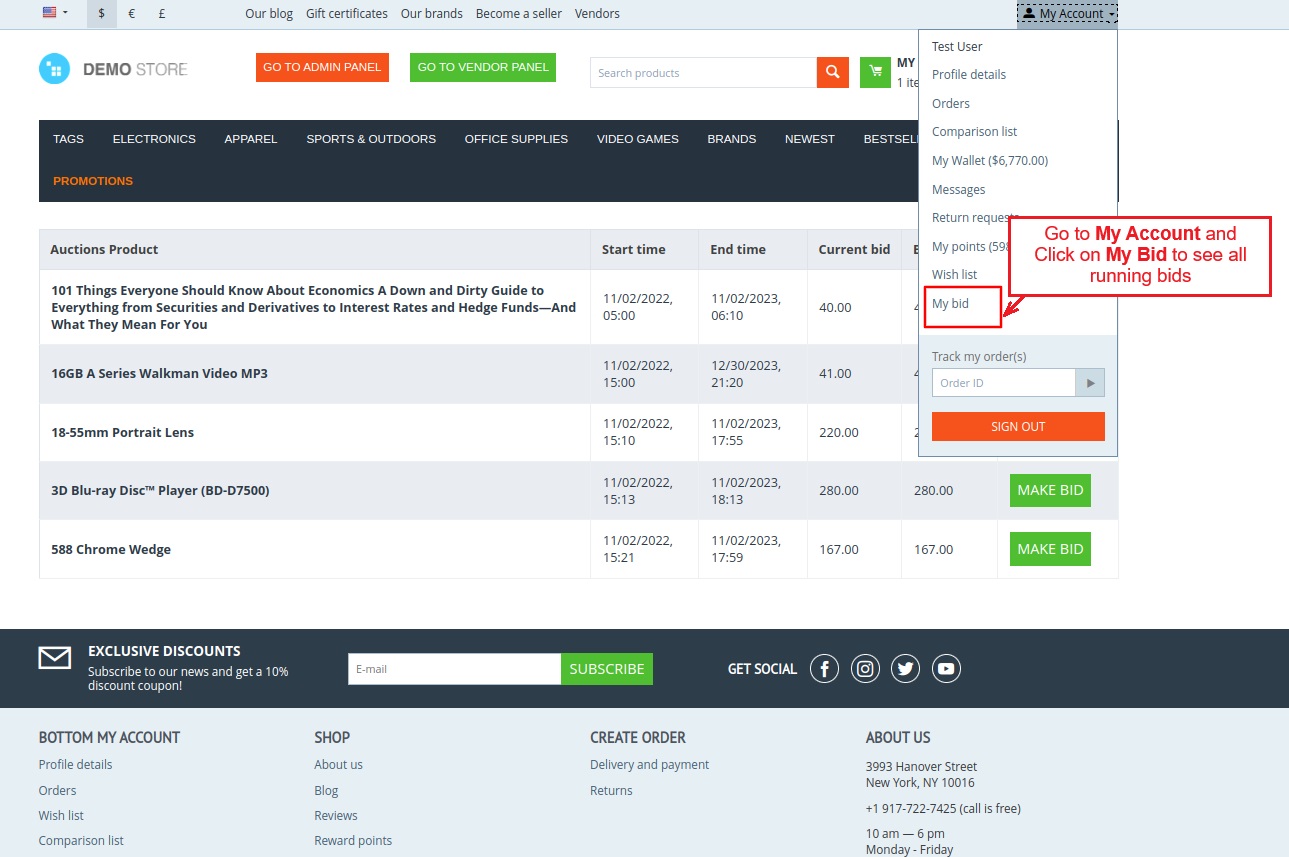Open the green shopping cart icon

point(875,72)
